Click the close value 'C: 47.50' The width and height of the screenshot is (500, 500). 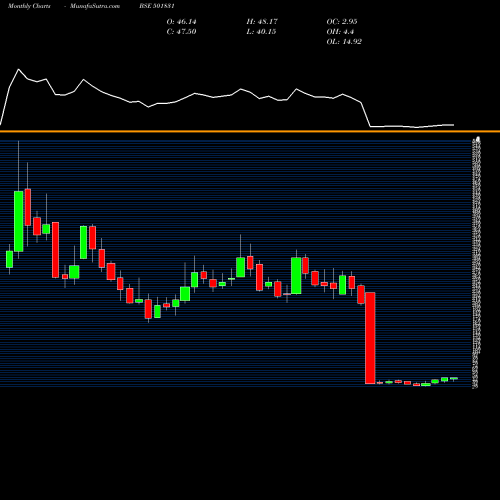pyautogui.click(x=181, y=32)
